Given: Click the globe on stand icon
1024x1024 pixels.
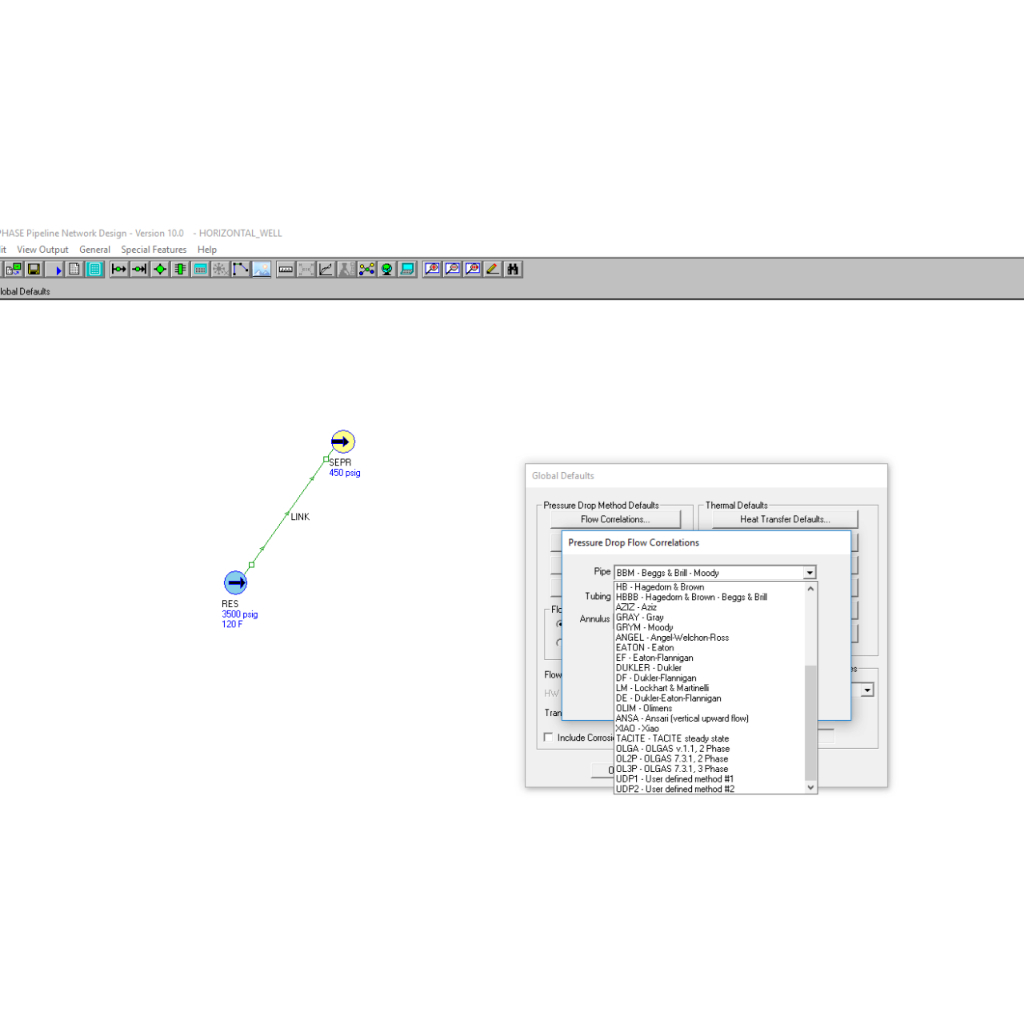Looking at the screenshot, I should pyautogui.click(x=387, y=269).
